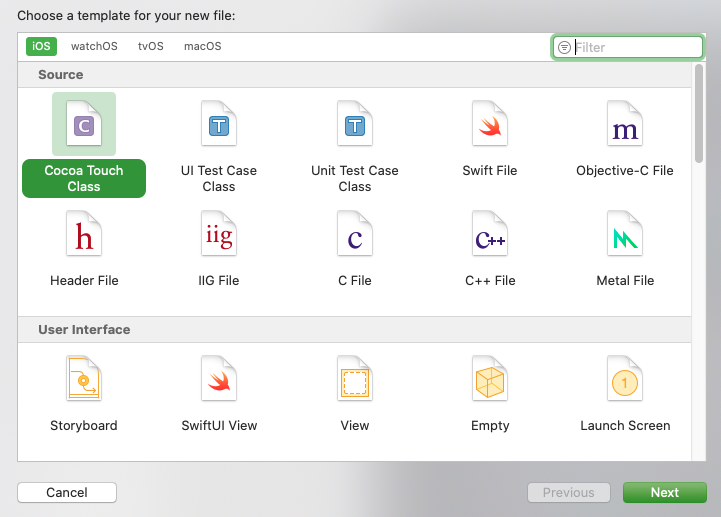Pick the IIG File template icon
The height and width of the screenshot is (517, 721).
pos(219,234)
